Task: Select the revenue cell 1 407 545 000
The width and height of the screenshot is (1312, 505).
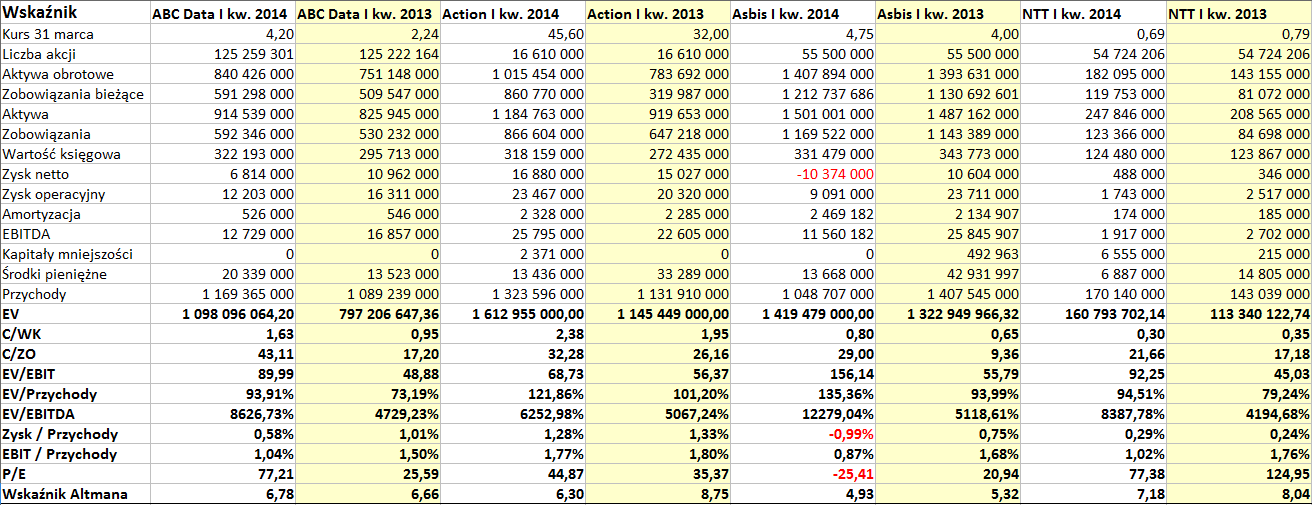Action: 948,294
